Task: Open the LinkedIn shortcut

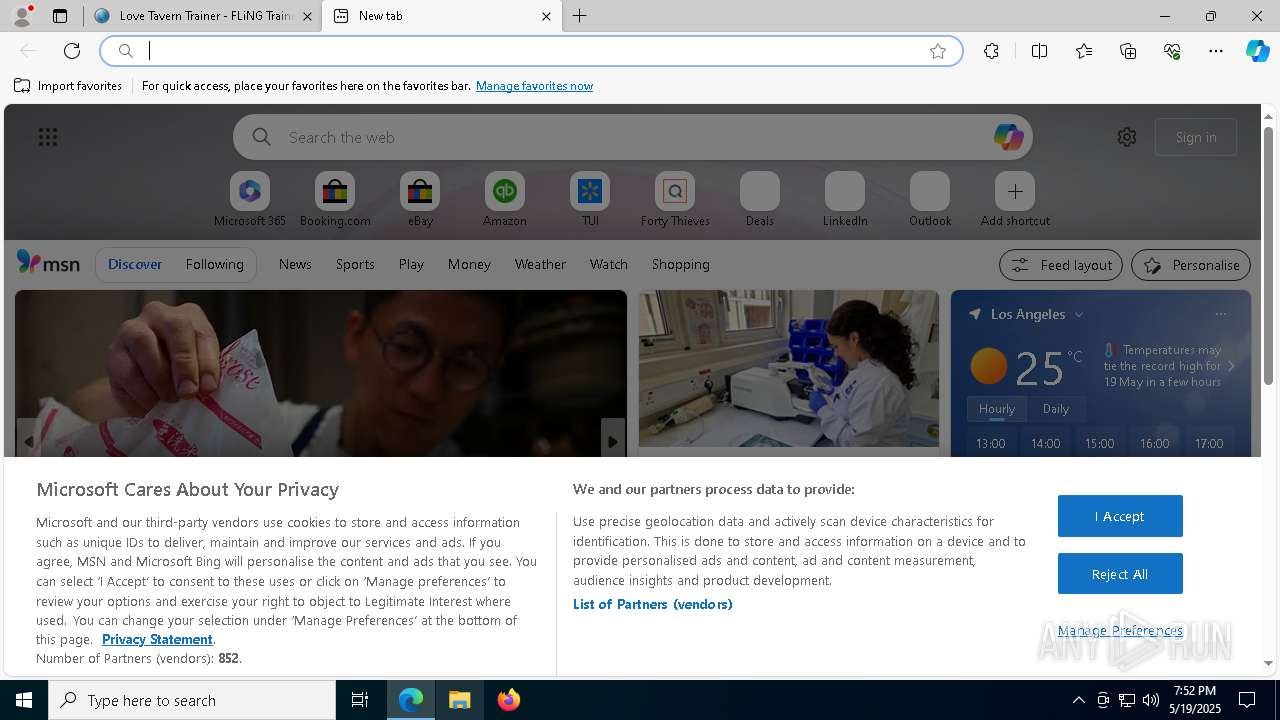Action: pos(845,199)
